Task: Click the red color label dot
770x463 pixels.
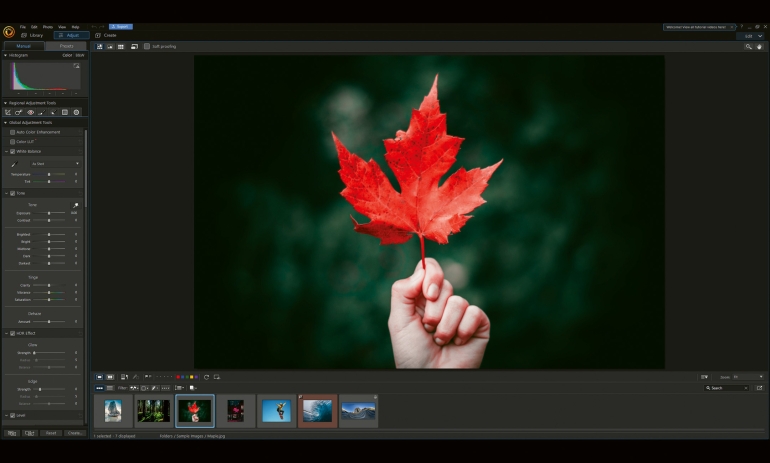Action: (178, 377)
